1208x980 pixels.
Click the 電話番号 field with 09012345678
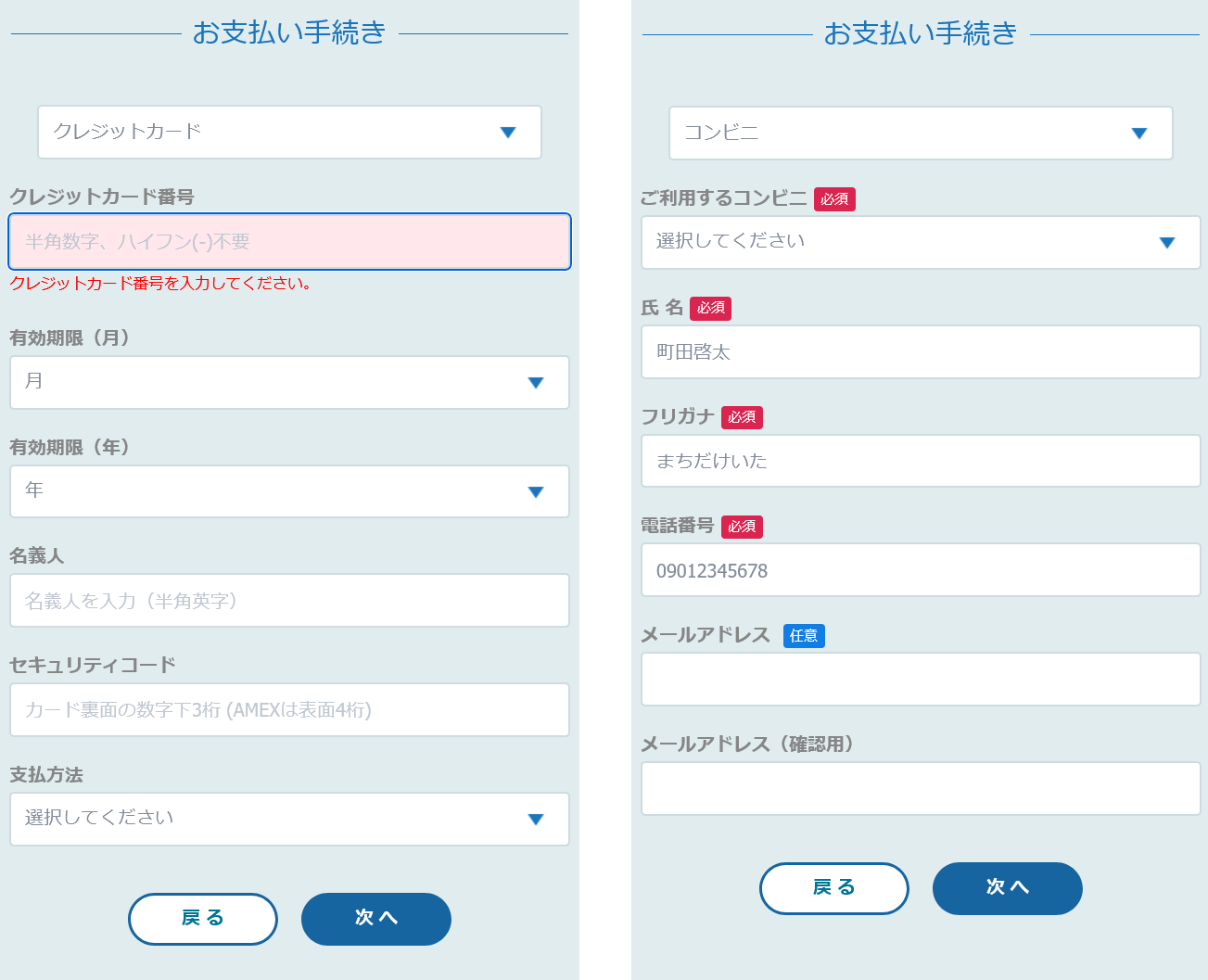[x=921, y=570]
